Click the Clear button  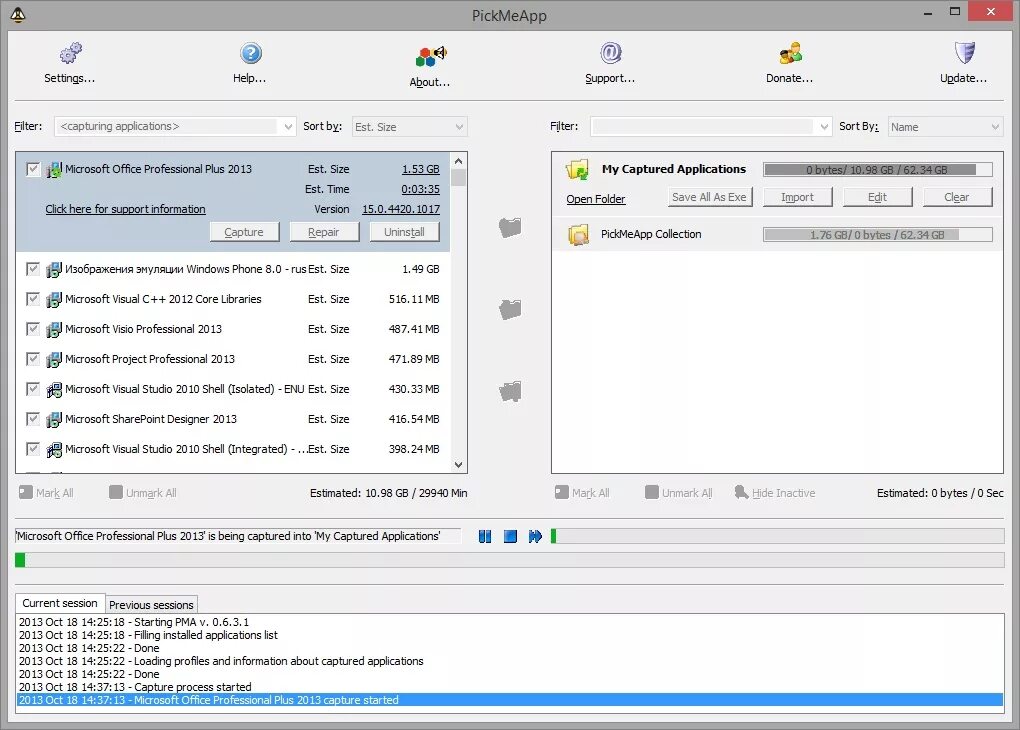click(x=957, y=197)
